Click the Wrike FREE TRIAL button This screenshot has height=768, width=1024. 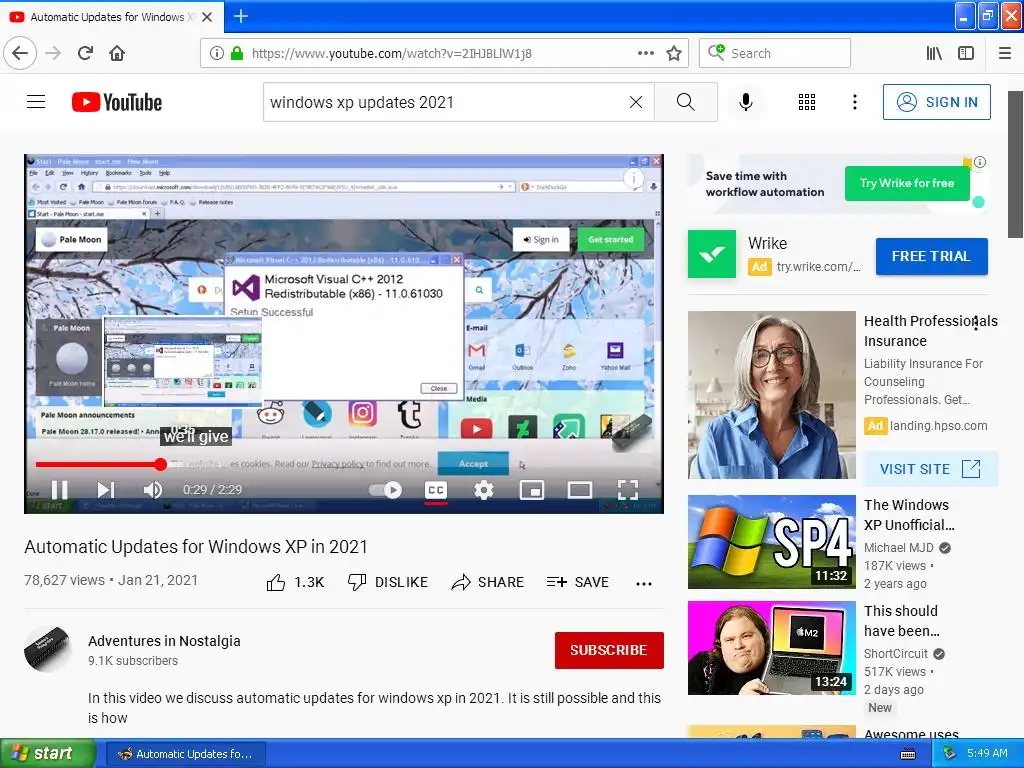click(931, 256)
